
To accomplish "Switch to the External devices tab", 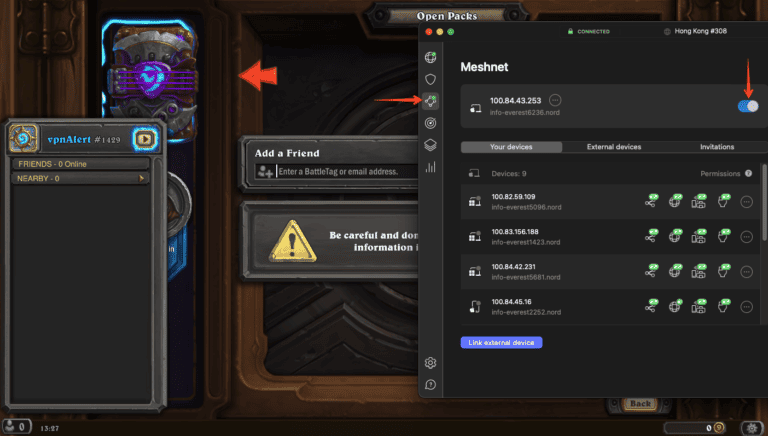I will tap(614, 146).
